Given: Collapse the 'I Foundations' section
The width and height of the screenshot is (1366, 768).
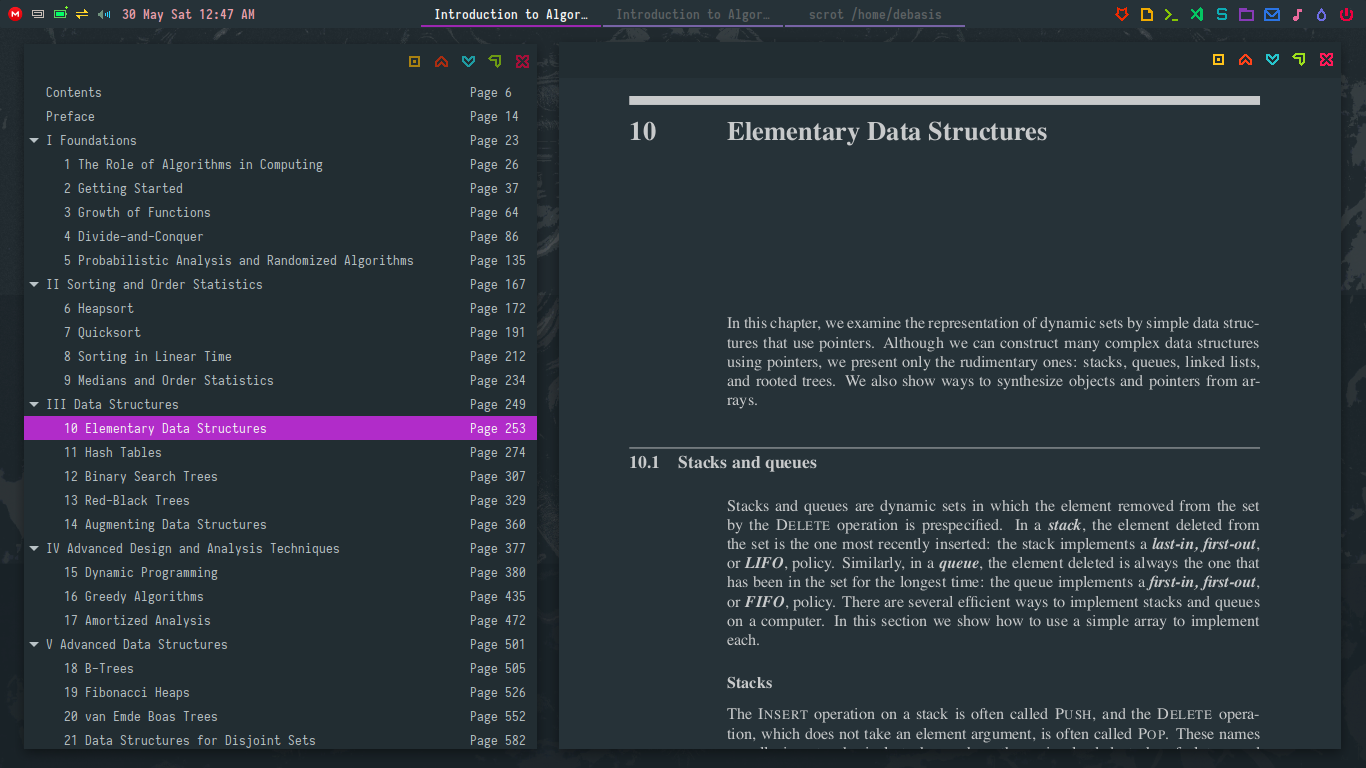Looking at the screenshot, I should pos(34,141).
